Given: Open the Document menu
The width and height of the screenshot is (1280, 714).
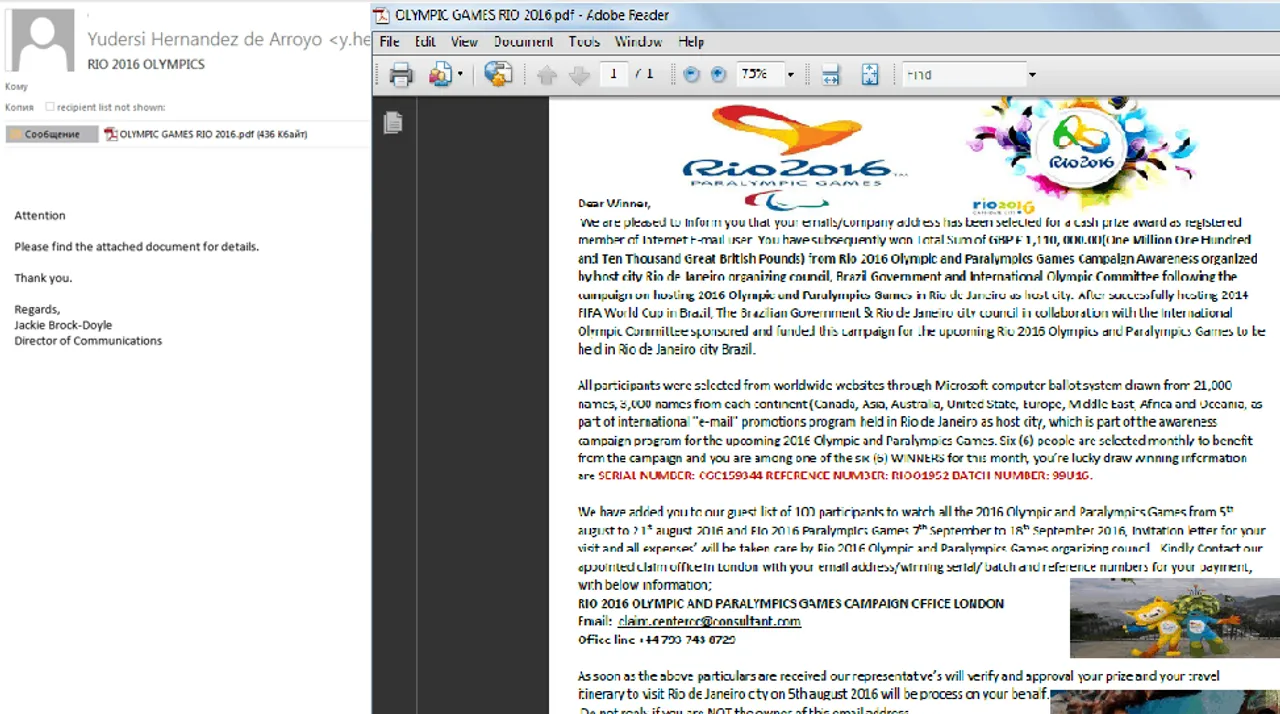Looking at the screenshot, I should (523, 42).
